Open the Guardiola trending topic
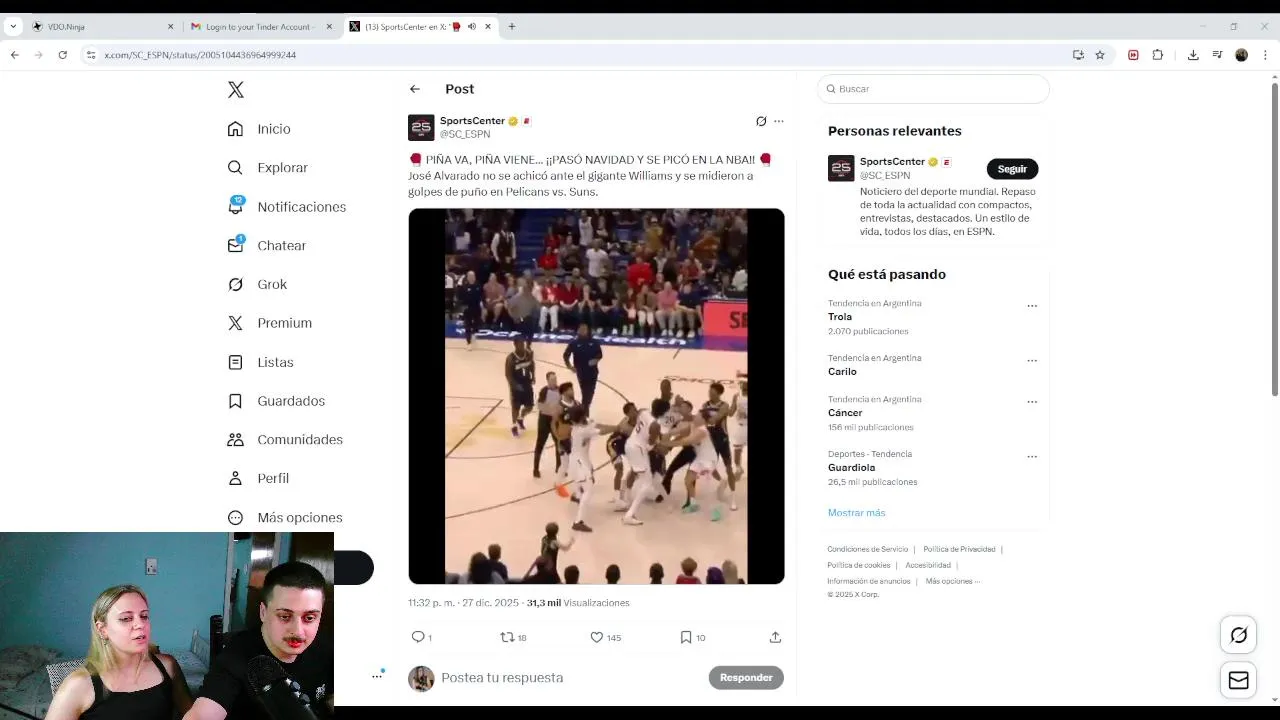 coord(851,468)
